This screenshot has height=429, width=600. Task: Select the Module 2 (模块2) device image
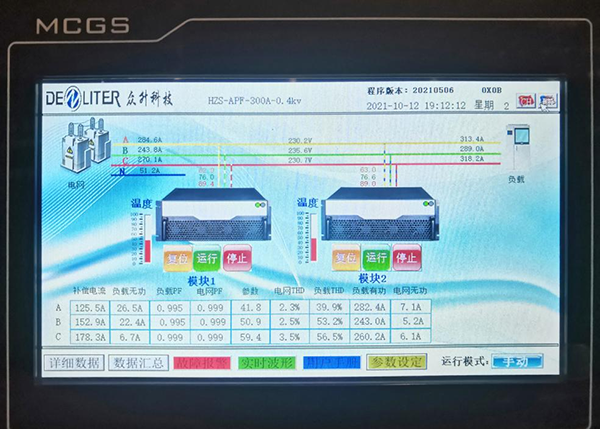pyautogui.click(x=372, y=219)
